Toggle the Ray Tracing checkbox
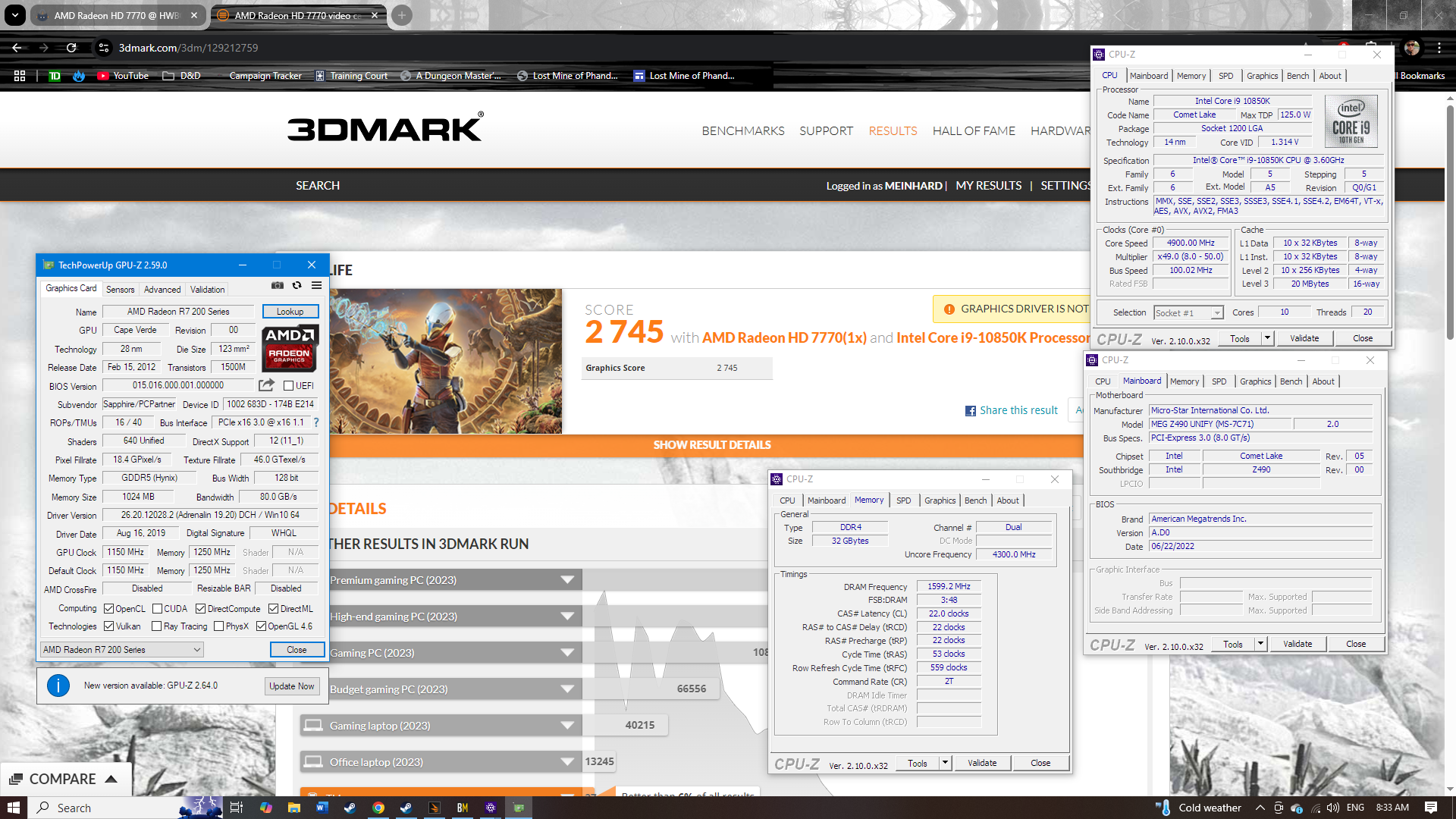Screen dimensions: 1456x819 tap(156, 626)
